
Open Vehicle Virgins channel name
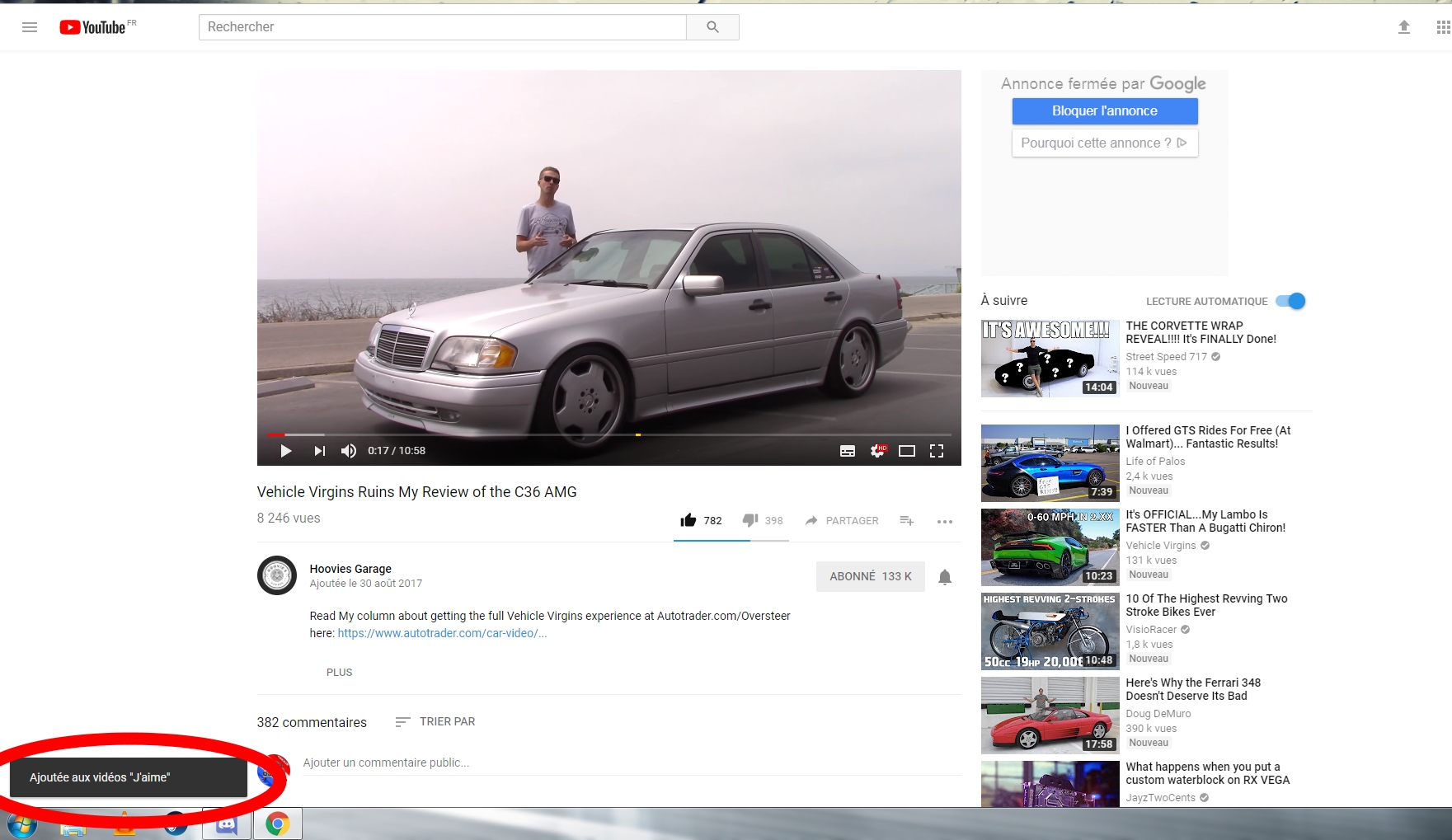coord(1161,546)
